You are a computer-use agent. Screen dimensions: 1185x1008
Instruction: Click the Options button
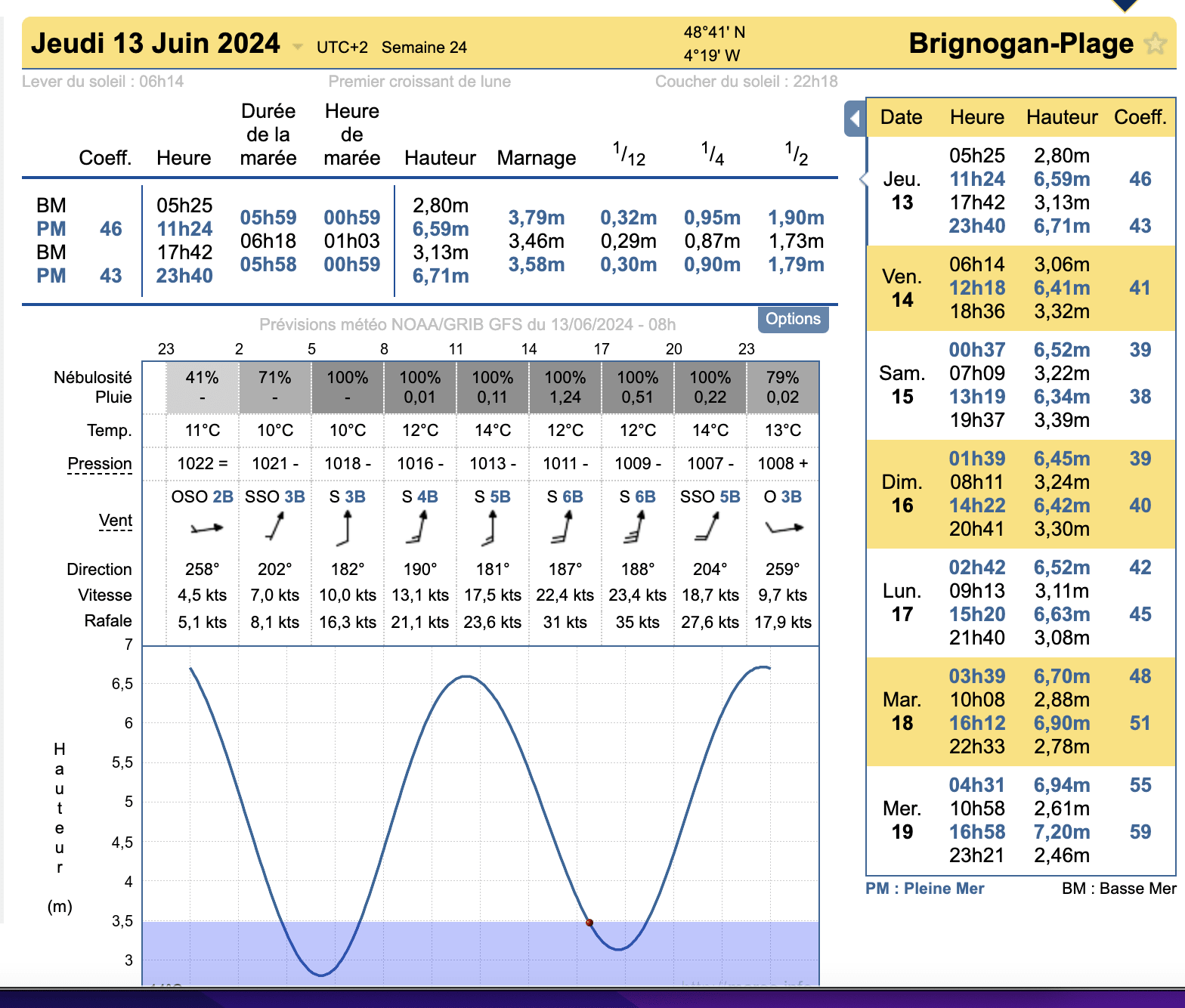tap(793, 319)
